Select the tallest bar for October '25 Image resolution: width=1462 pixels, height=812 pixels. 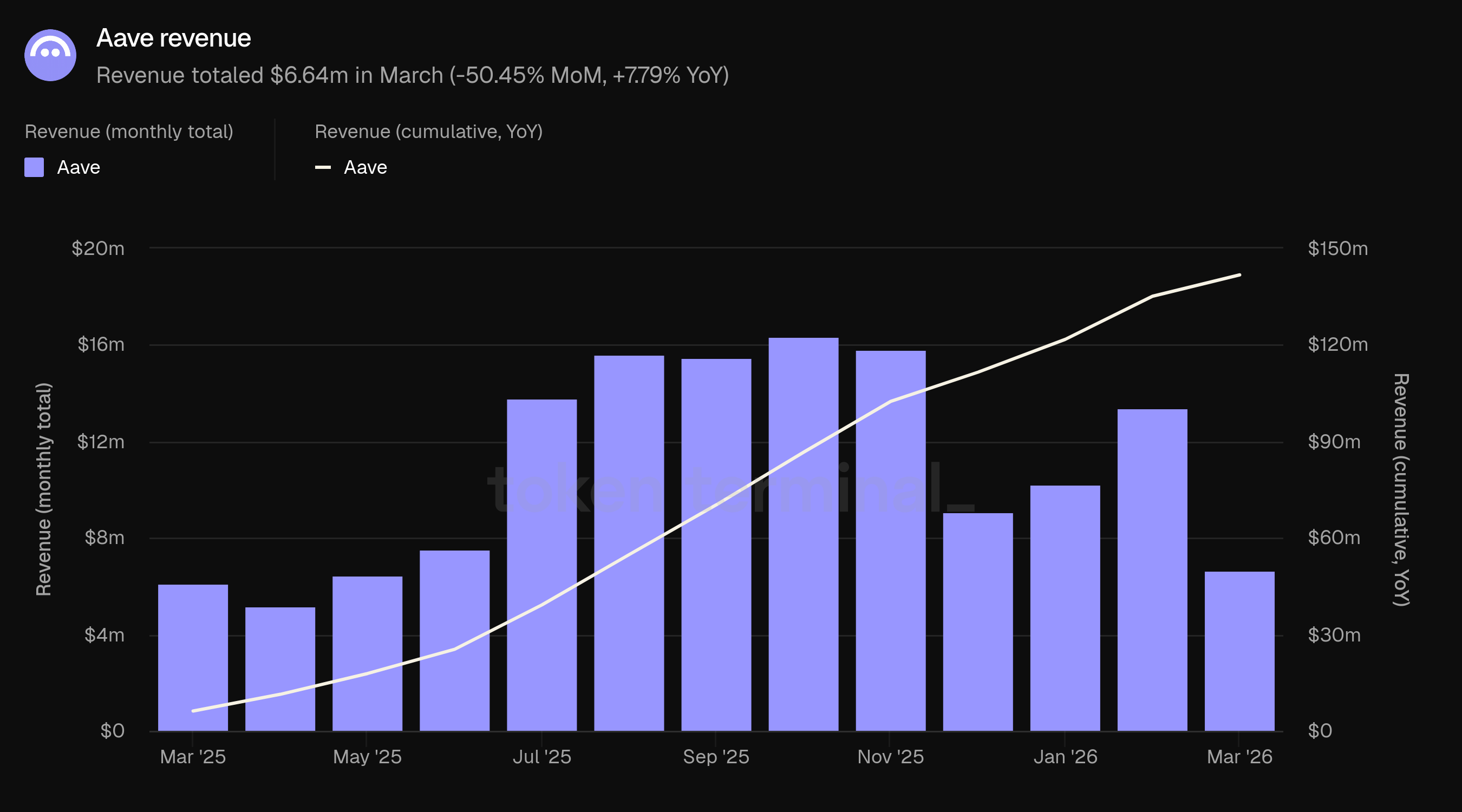pos(803,533)
